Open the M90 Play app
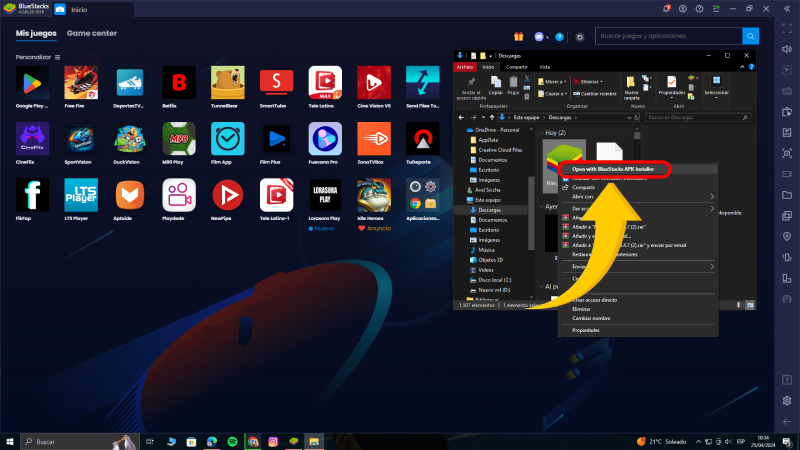This screenshot has width=800, height=450. (x=179, y=139)
